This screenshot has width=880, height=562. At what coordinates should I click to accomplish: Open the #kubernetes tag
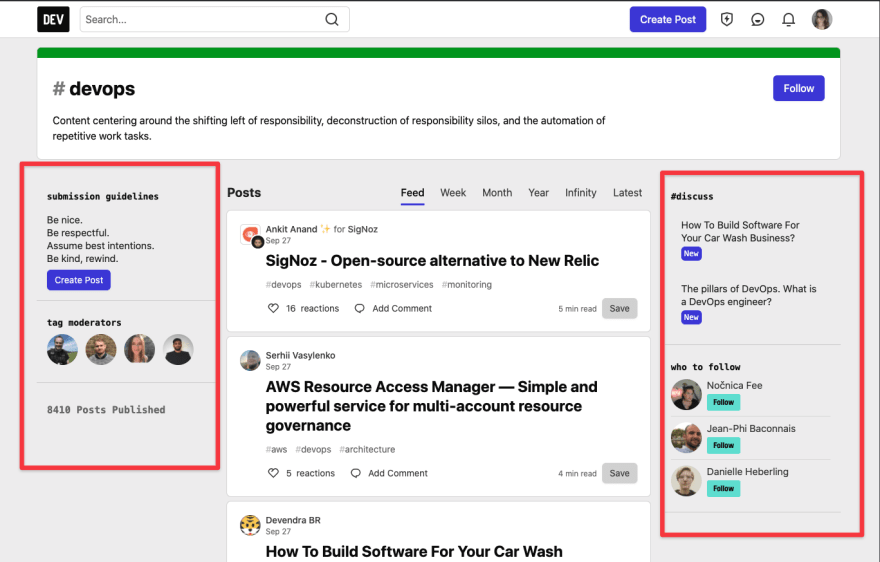(336, 285)
